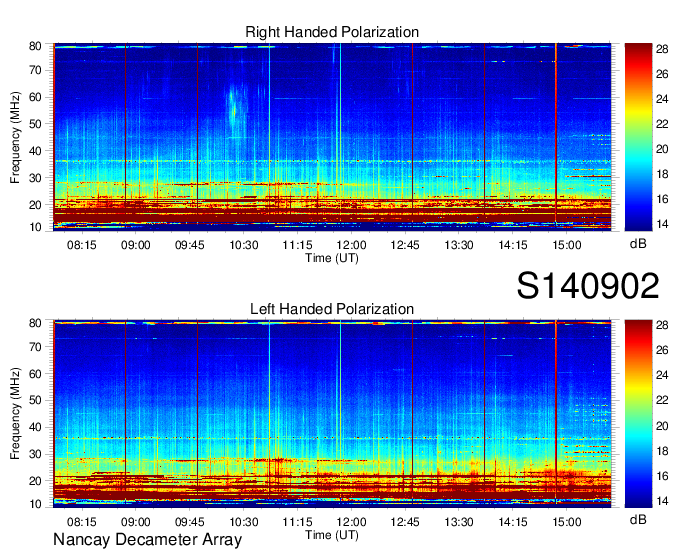
Task: Click the 10:30 time tick on the bottom plot
Action: (x=243, y=522)
